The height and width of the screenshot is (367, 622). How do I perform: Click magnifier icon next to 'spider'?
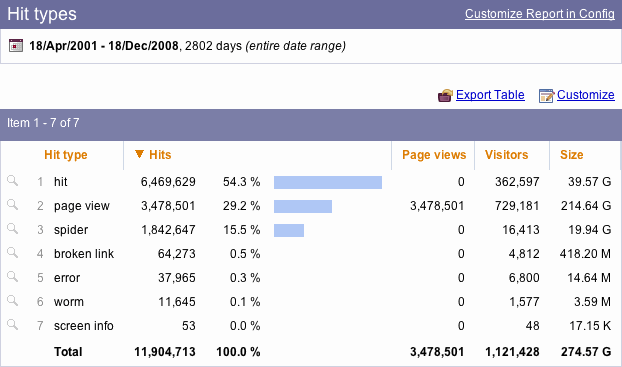[x=13, y=229]
